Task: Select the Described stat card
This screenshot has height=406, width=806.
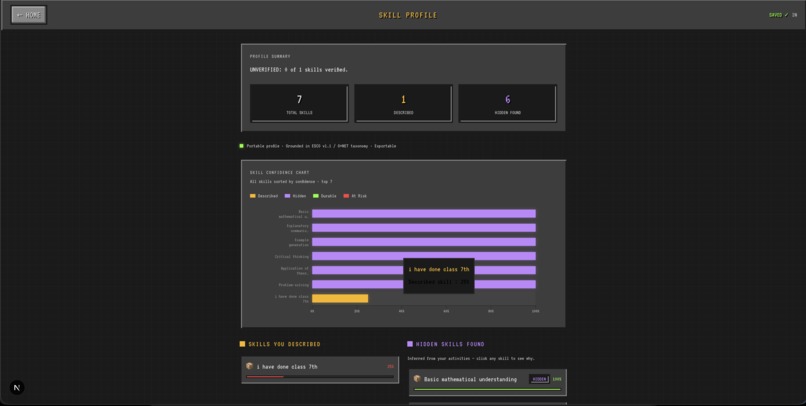Action: (404, 103)
